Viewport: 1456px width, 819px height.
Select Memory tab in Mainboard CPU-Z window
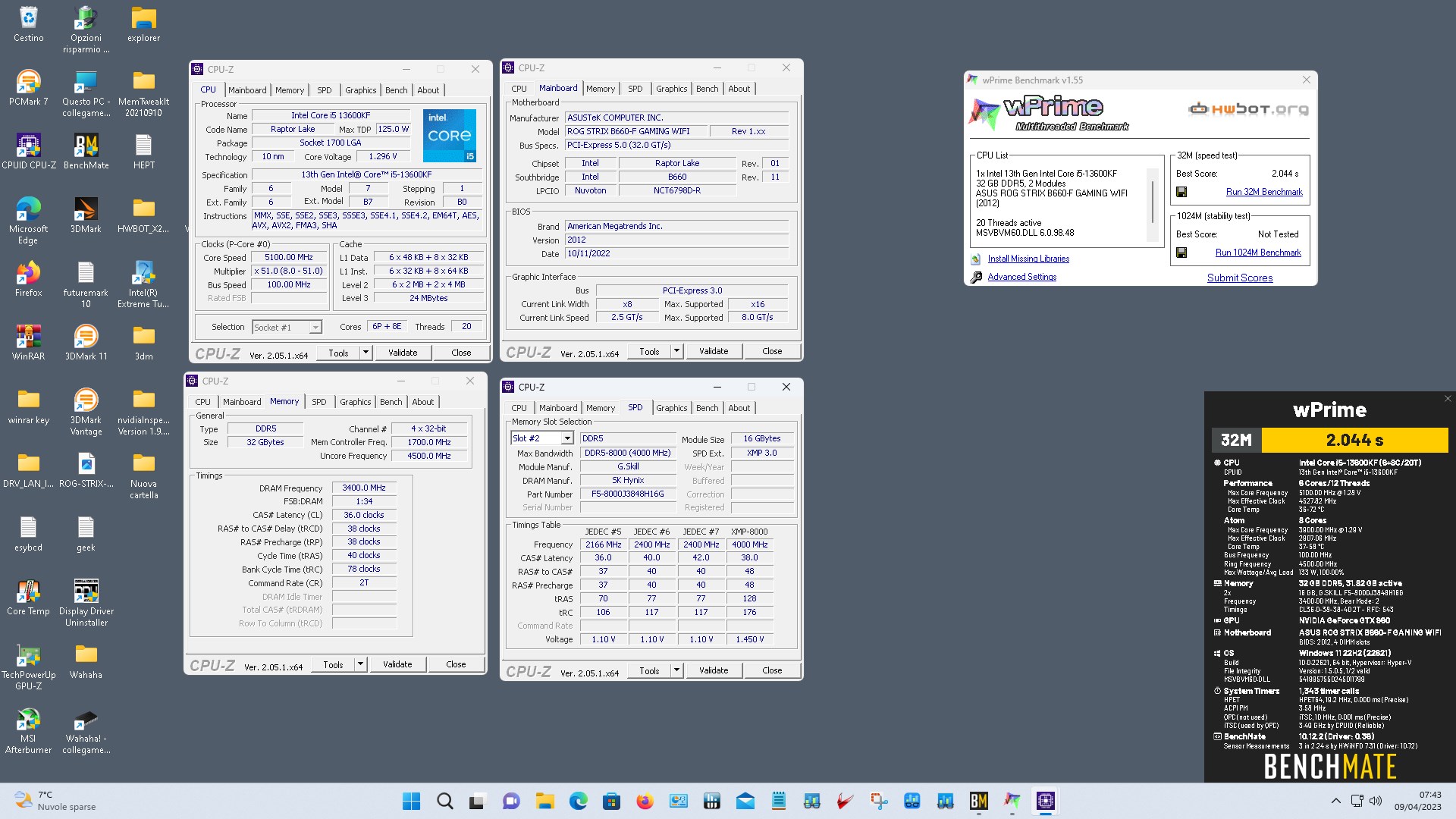click(x=601, y=89)
